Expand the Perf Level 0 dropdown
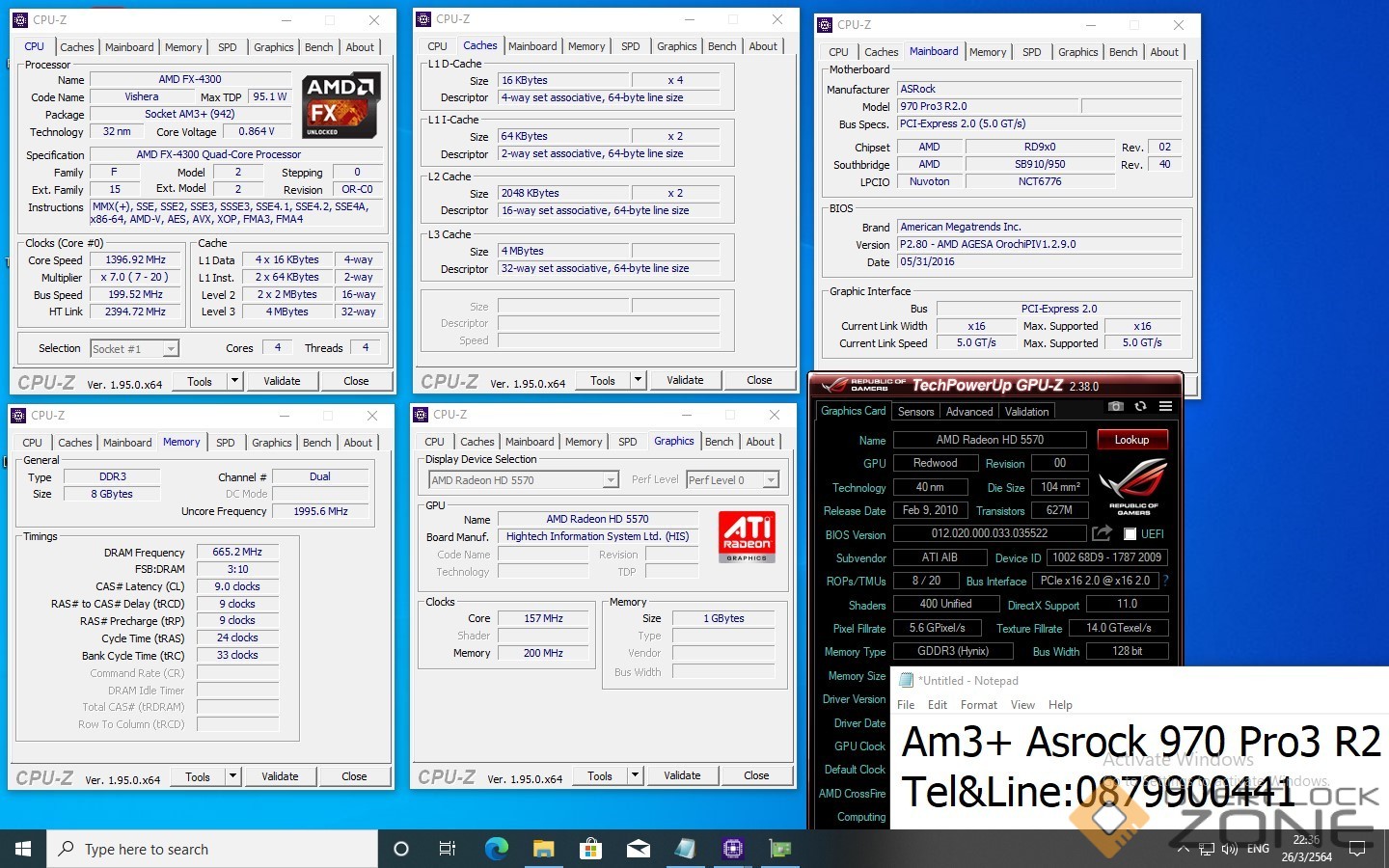1389x868 pixels. tap(770, 480)
